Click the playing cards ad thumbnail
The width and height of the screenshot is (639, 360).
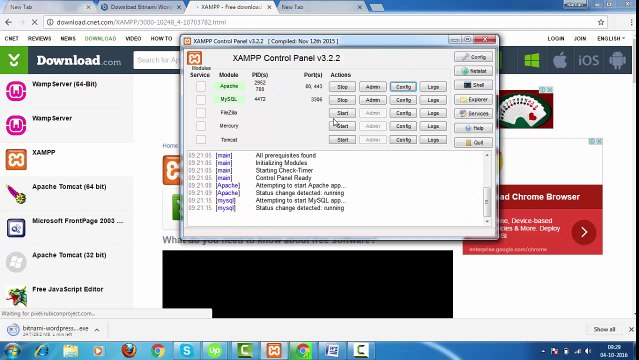pos(526,109)
